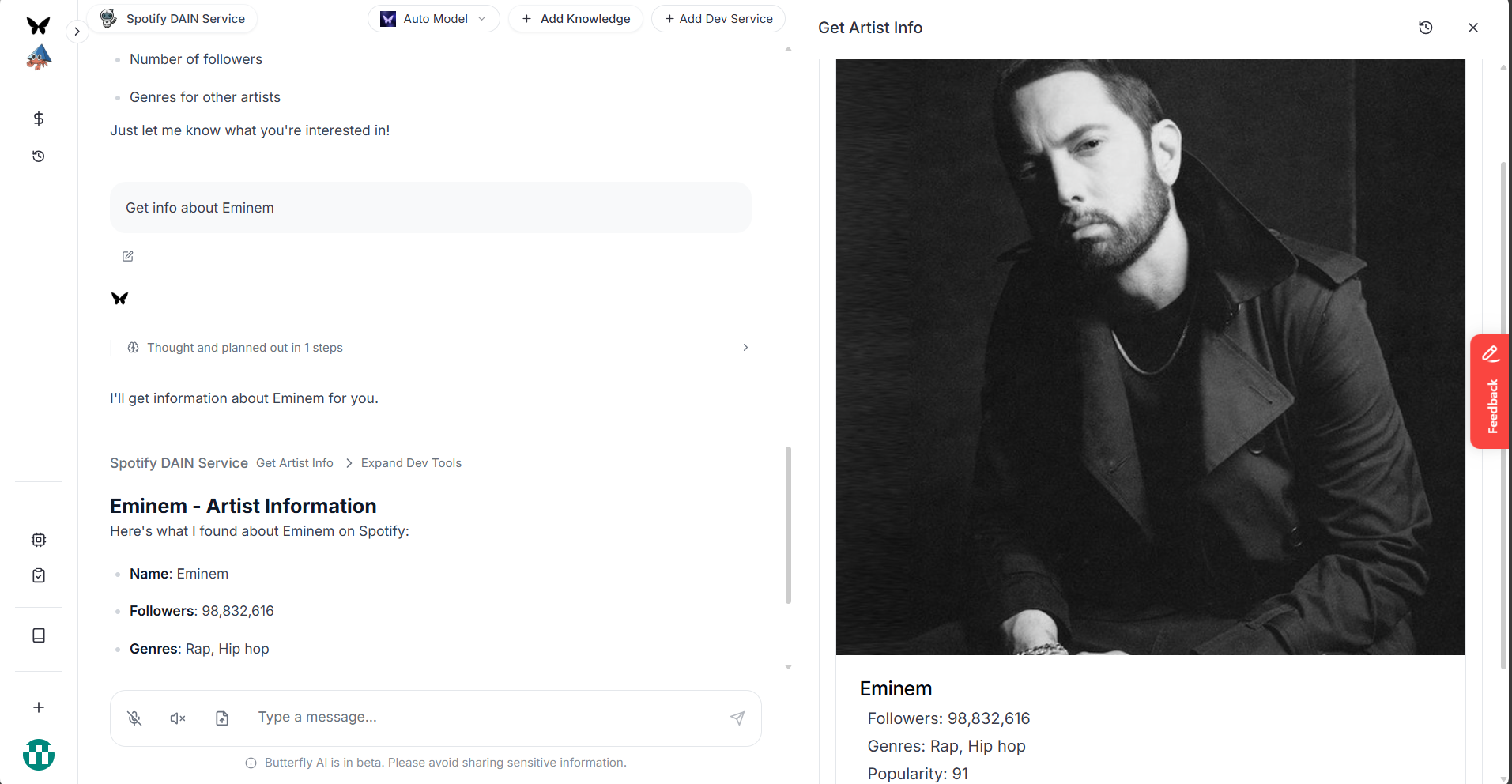
Task: Click 'Genres for other artists' bullet text
Action: tap(205, 97)
